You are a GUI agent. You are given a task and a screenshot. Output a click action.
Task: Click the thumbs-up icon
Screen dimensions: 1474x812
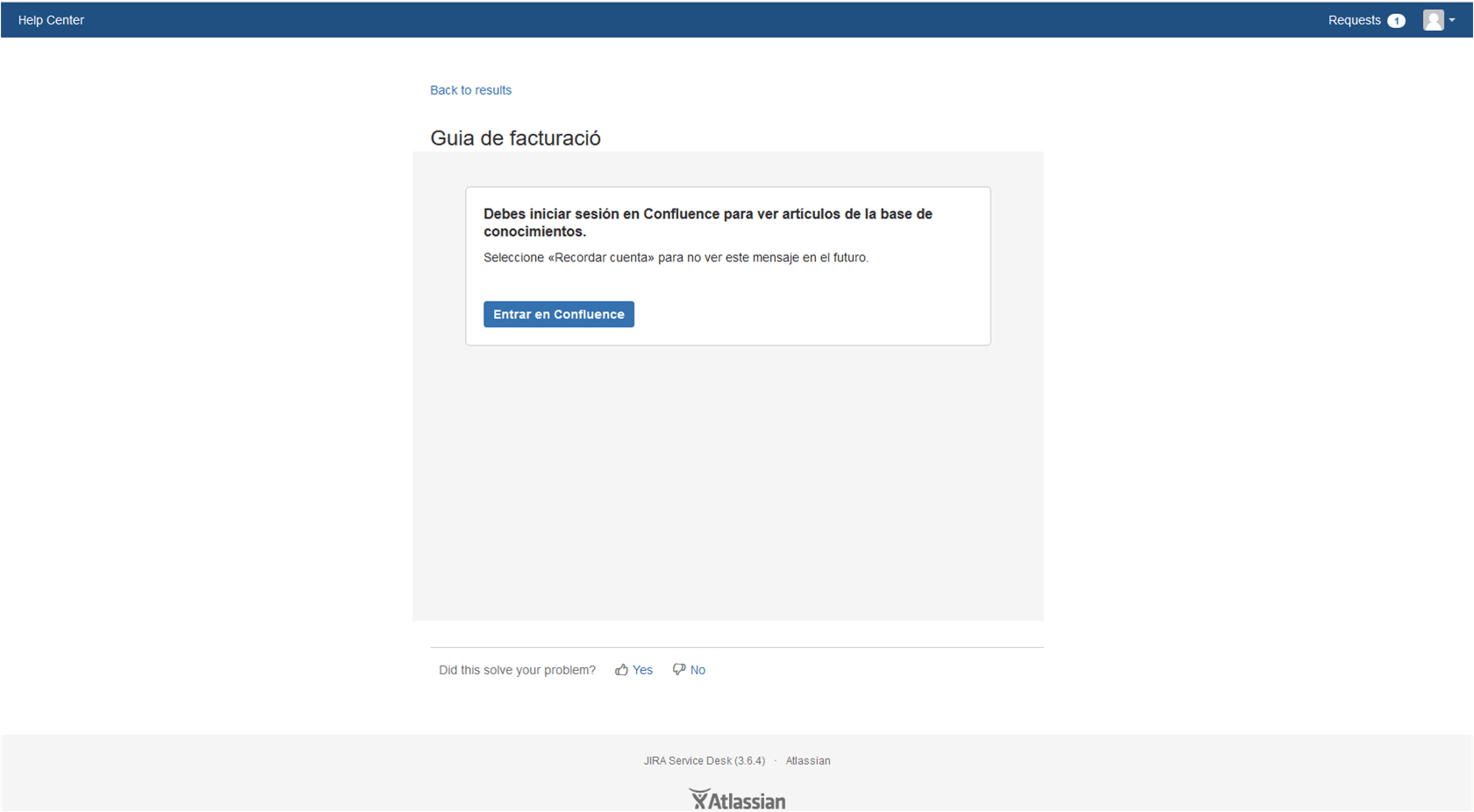[x=621, y=669]
